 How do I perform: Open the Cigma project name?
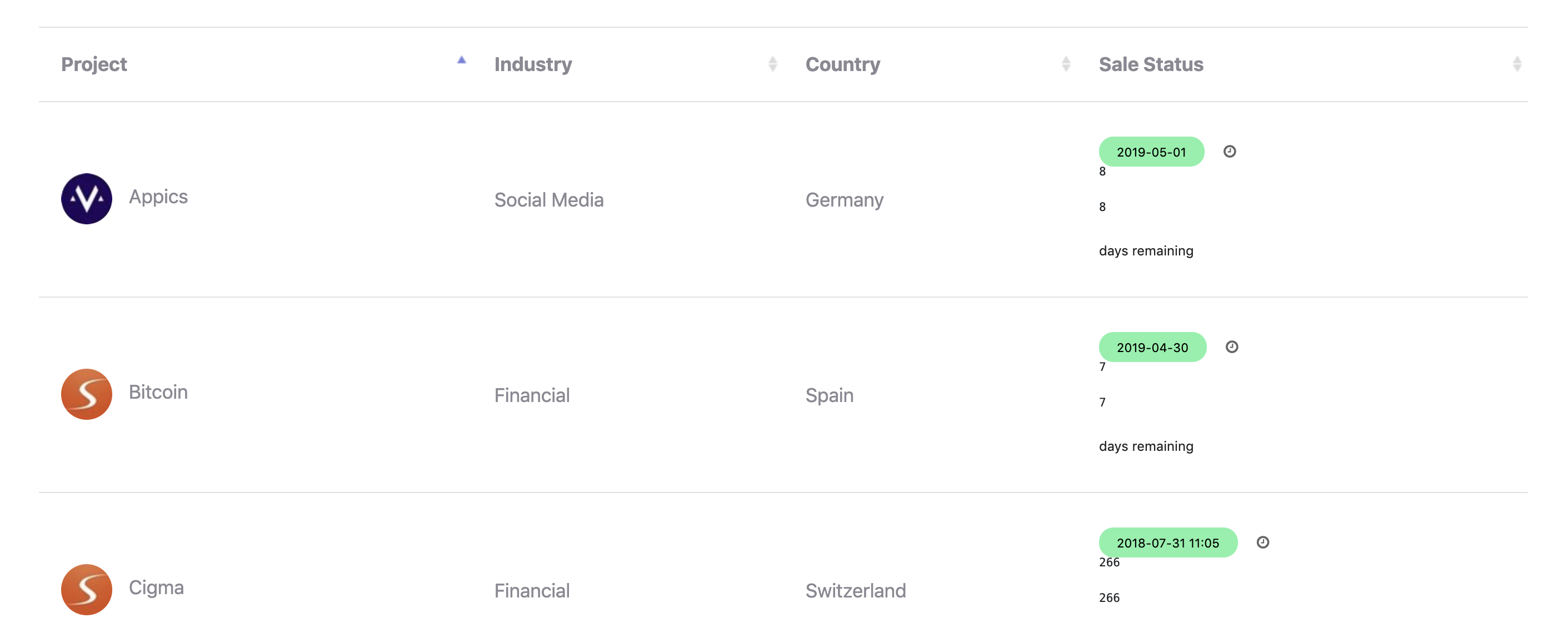(x=157, y=587)
